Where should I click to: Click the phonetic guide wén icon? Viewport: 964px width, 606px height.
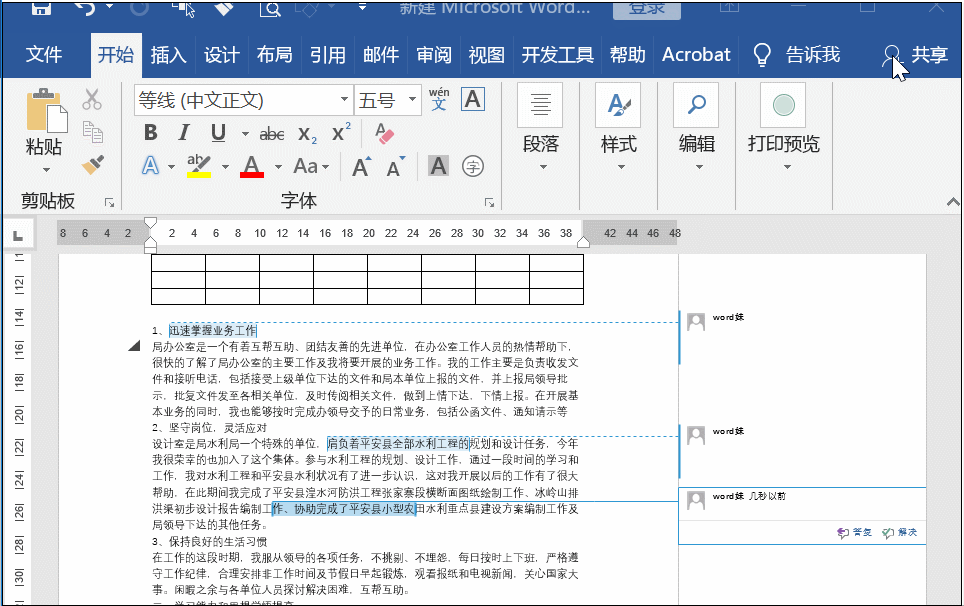coord(438,99)
